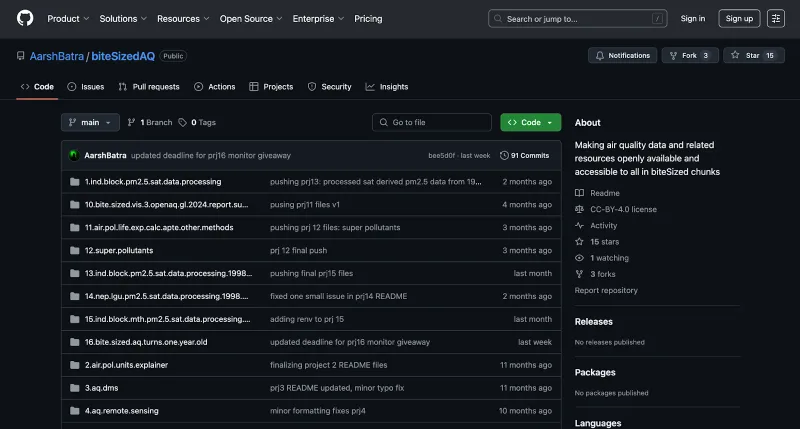
Task: Switch to the Code tab
Action: coord(37,87)
